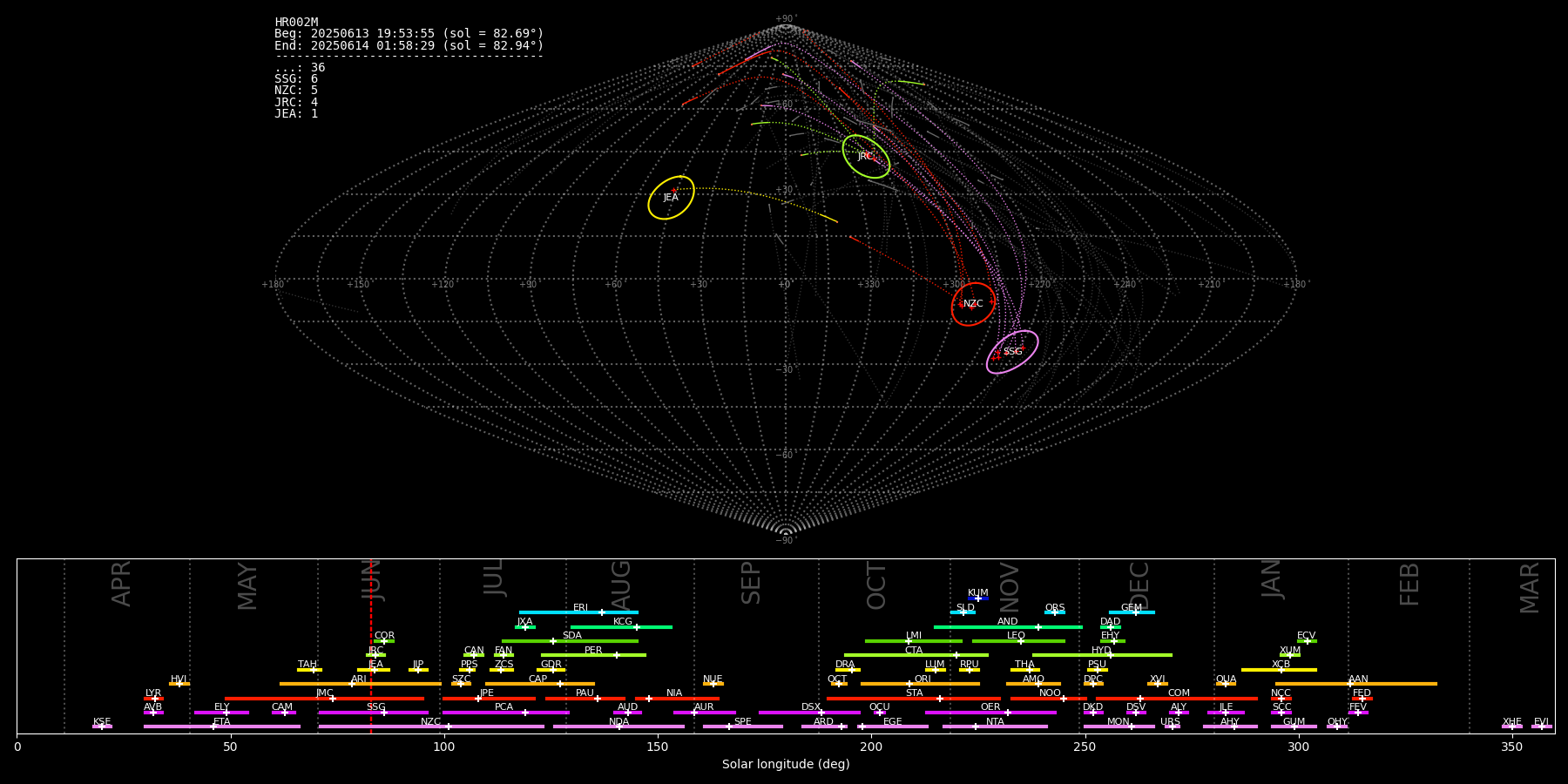The width and height of the screenshot is (1568, 784).
Task: Click the red dashed current solar longitude line
Action: coord(371,645)
